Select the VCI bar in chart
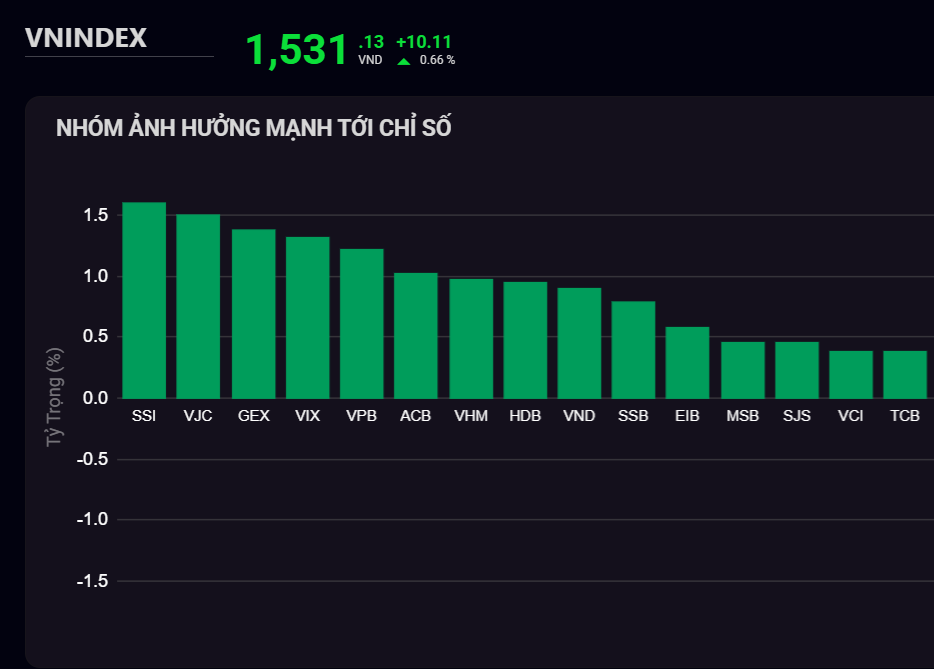Screen dimensions: 934x669 (x=851, y=374)
